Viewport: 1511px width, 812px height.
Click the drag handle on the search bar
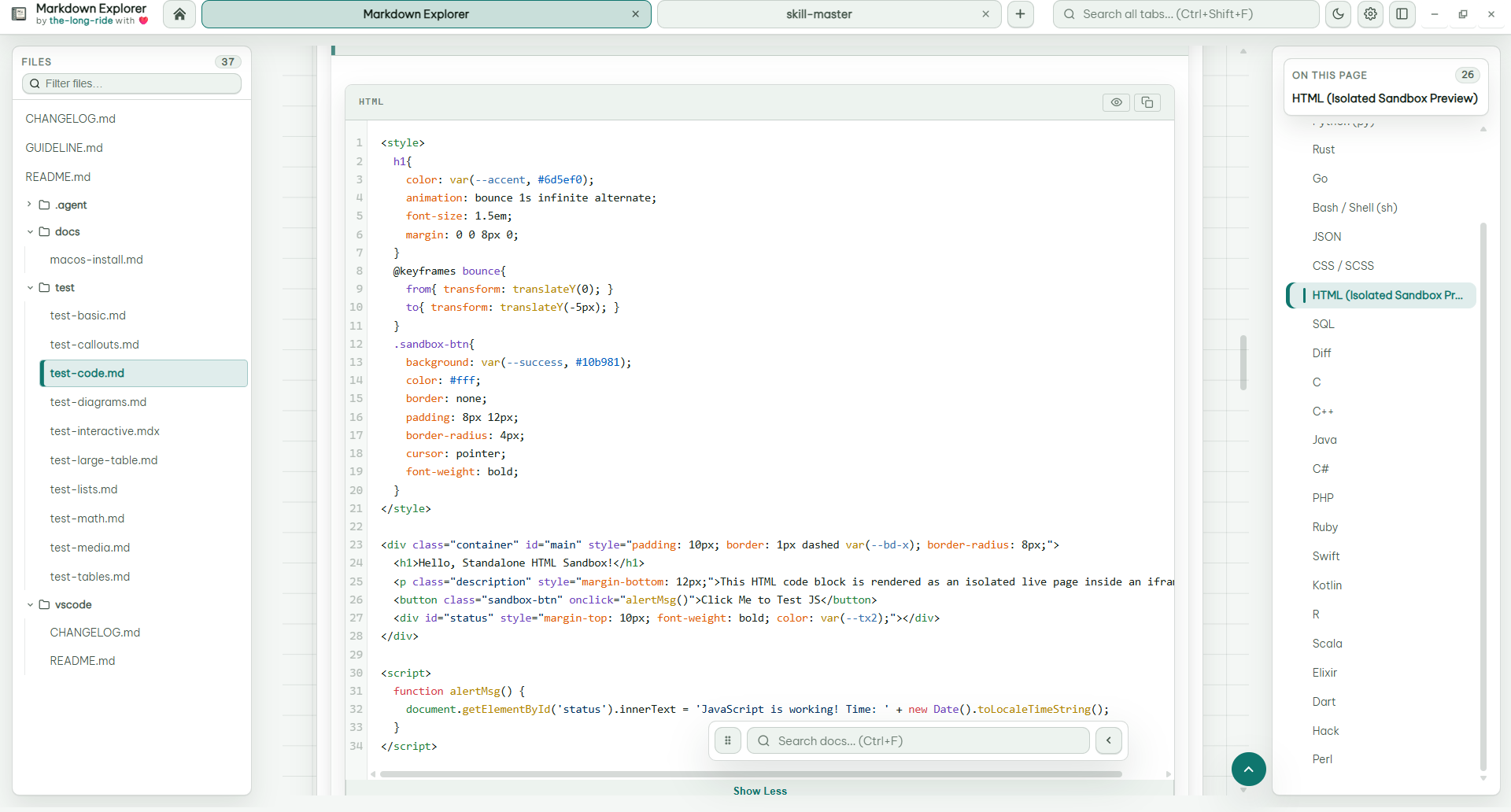tap(728, 740)
